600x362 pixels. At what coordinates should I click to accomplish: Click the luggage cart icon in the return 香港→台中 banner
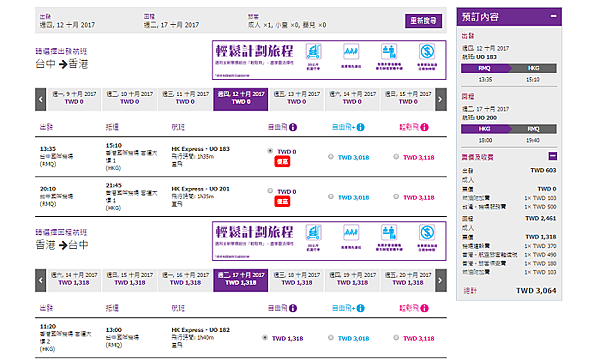pyautogui.click(x=313, y=233)
